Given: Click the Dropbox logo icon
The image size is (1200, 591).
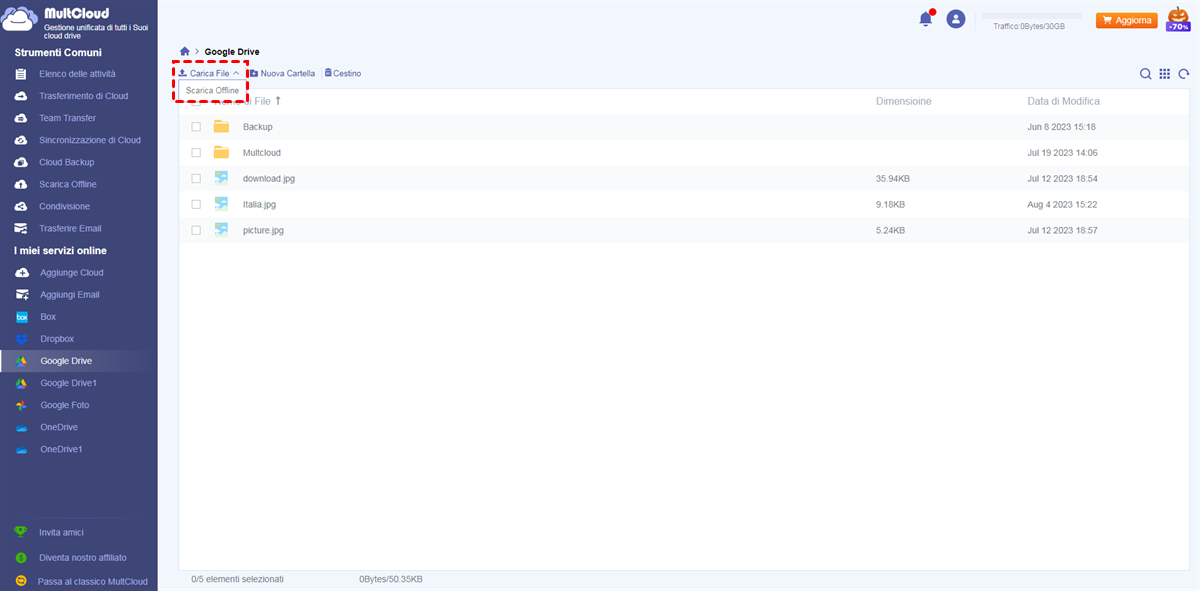Looking at the screenshot, I should click(21, 339).
